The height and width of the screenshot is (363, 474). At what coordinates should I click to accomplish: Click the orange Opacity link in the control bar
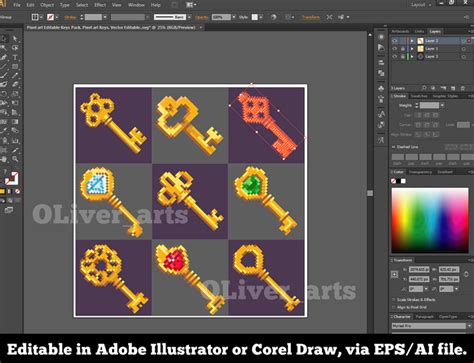click(202, 17)
